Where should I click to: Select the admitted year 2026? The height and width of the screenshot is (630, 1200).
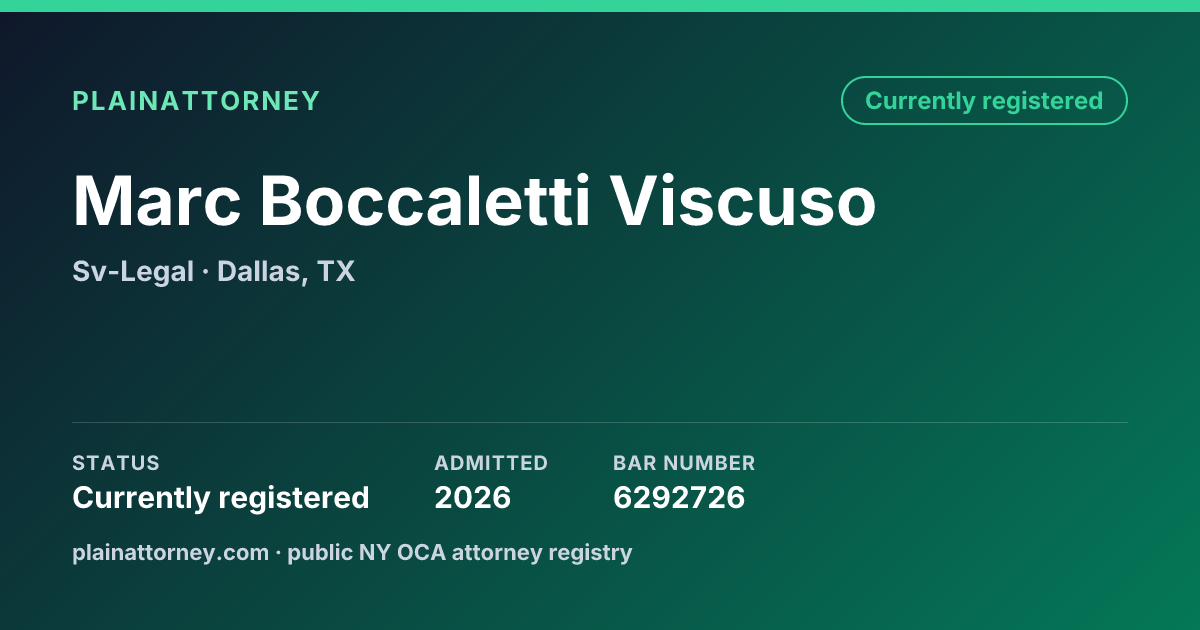click(x=473, y=497)
